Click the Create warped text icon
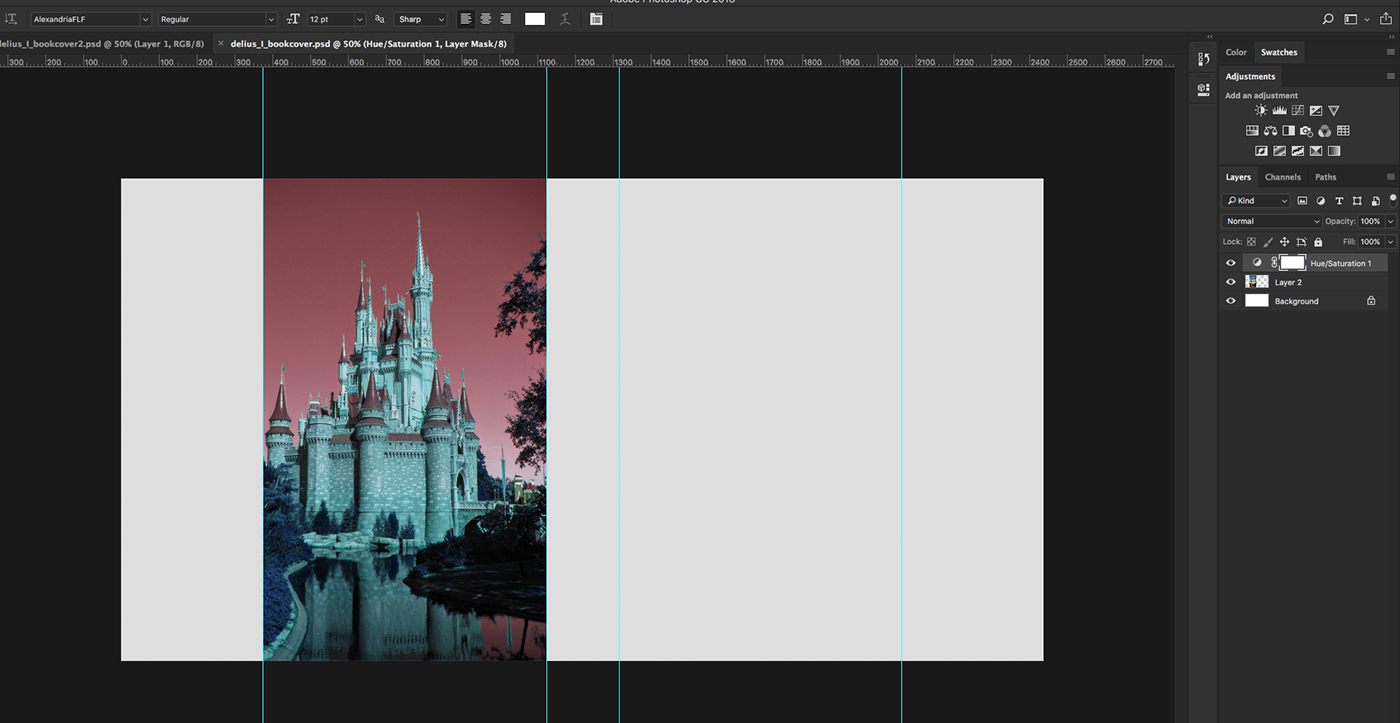Image resolution: width=1400 pixels, height=723 pixels. pos(565,19)
